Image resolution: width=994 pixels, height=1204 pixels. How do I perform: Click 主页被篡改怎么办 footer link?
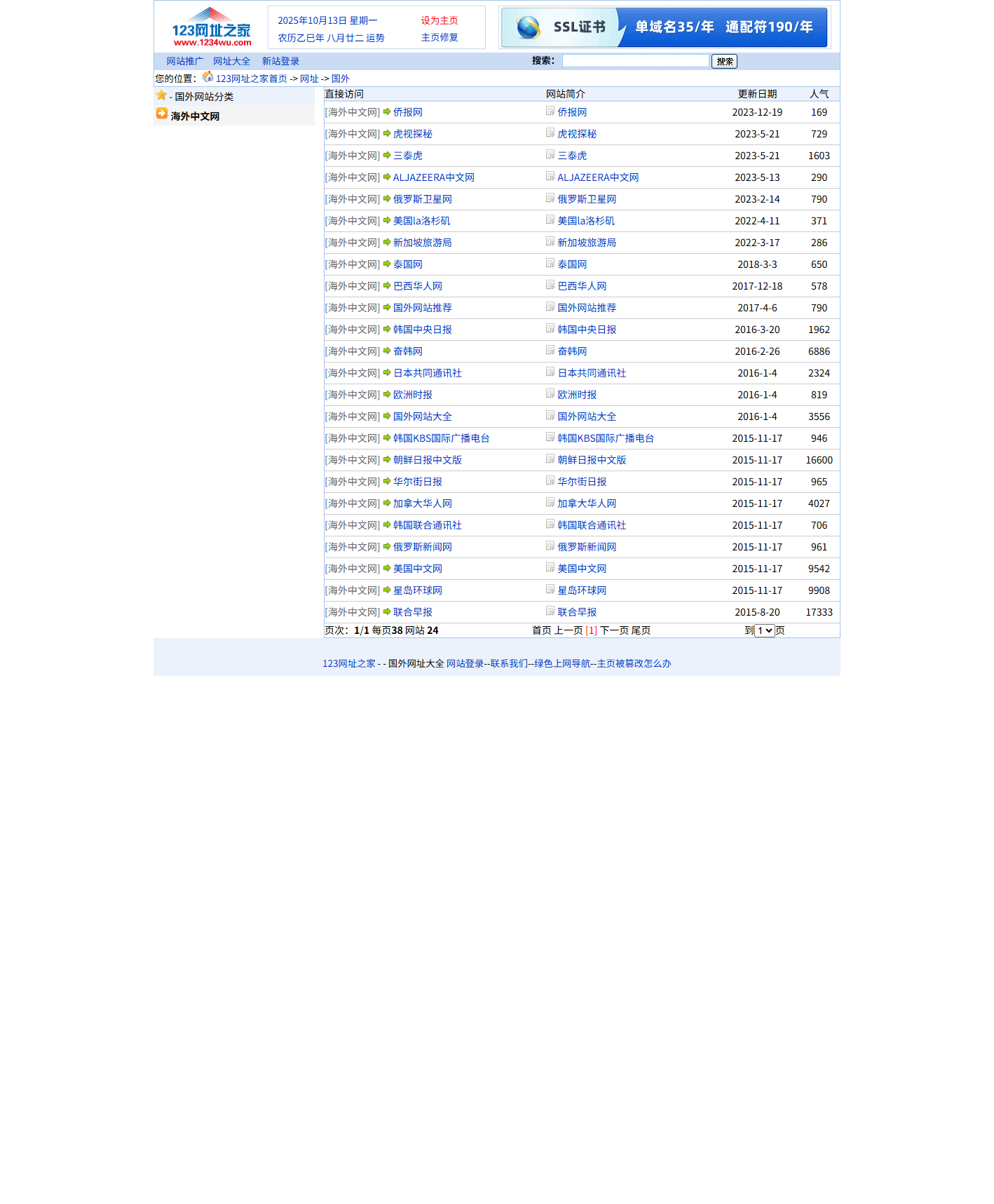coord(634,663)
